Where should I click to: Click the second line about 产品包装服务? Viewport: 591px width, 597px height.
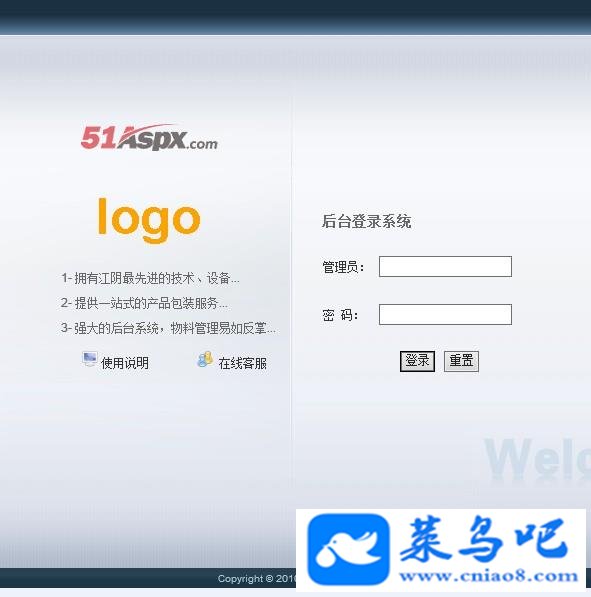[x=144, y=303]
